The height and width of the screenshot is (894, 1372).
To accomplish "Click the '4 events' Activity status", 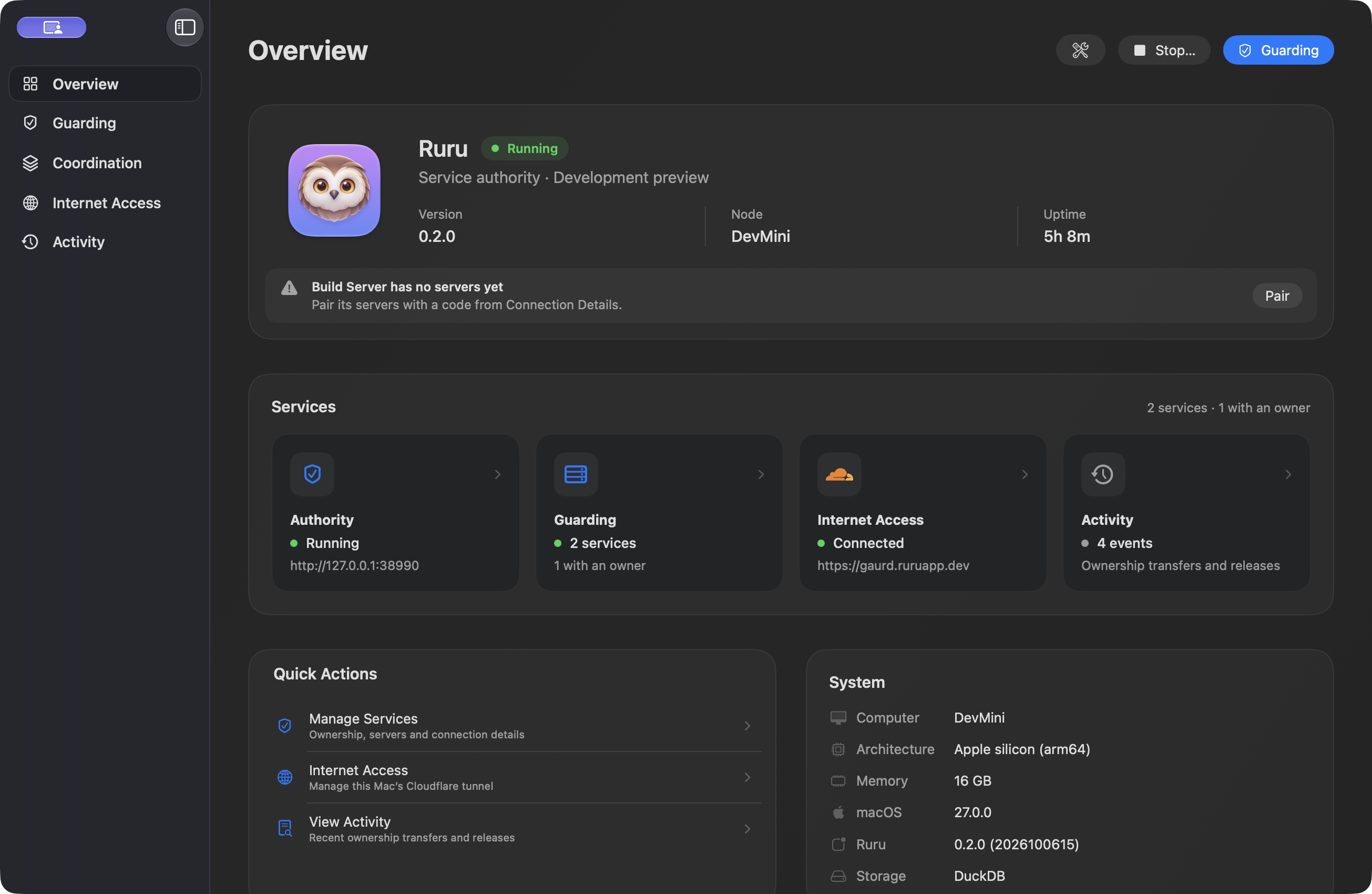I will 1124,543.
